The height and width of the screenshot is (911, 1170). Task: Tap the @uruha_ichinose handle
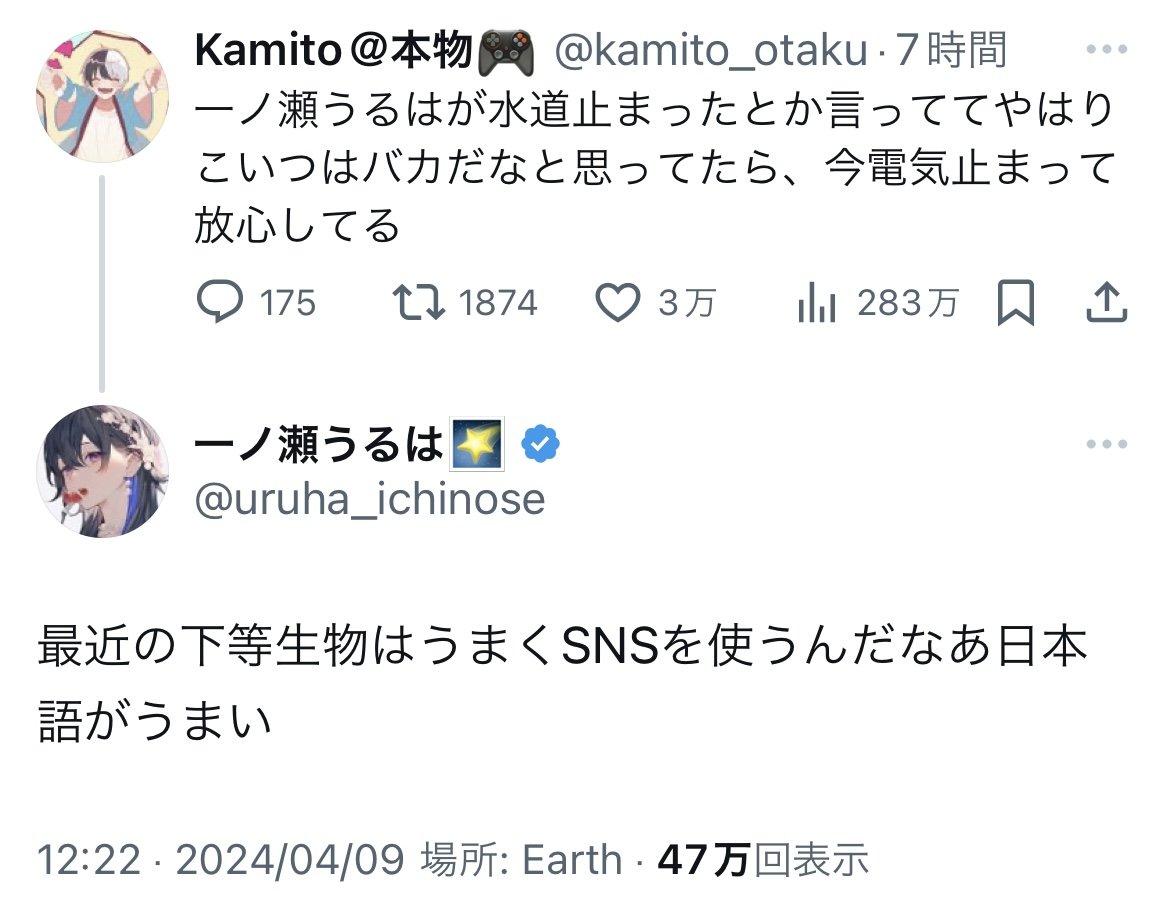(x=370, y=498)
